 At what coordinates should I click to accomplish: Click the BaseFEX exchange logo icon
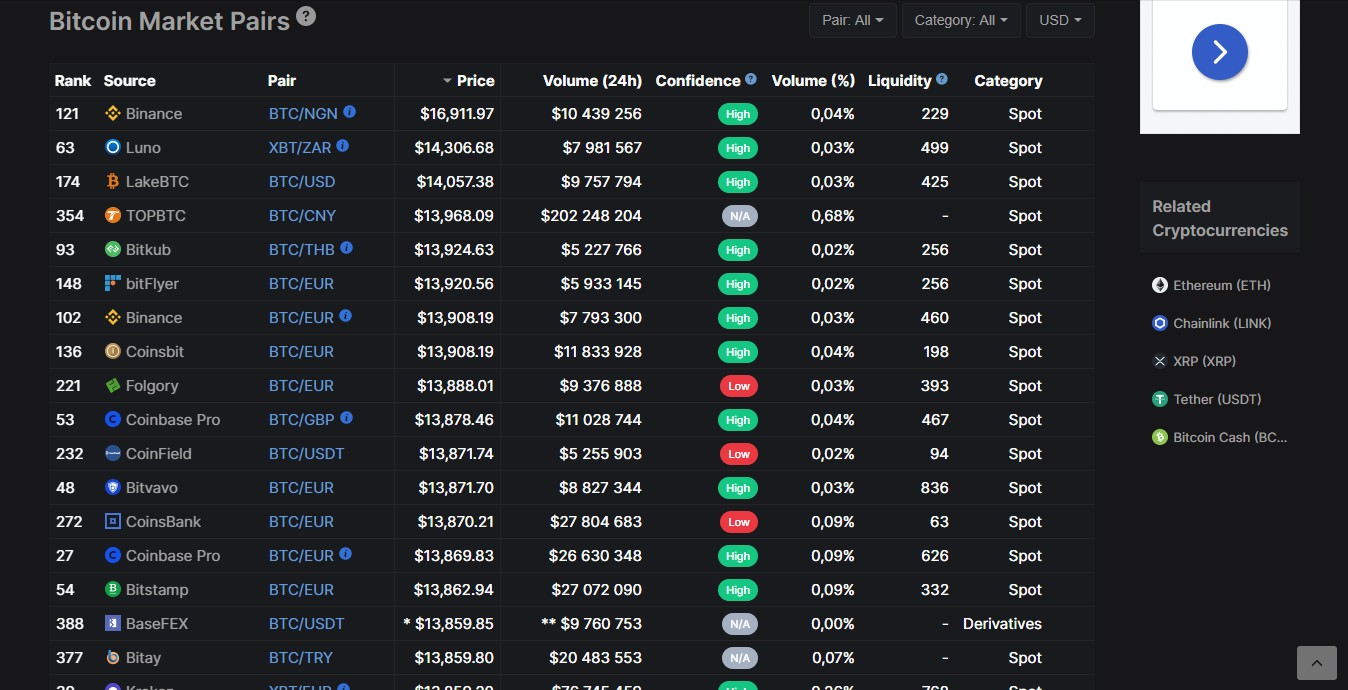tap(113, 623)
